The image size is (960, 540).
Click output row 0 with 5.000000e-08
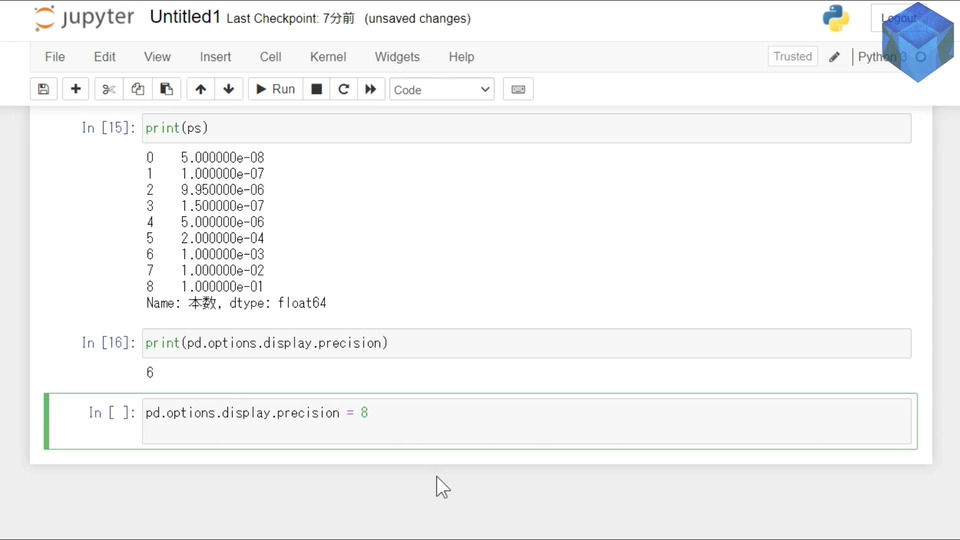tap(205, 157)
